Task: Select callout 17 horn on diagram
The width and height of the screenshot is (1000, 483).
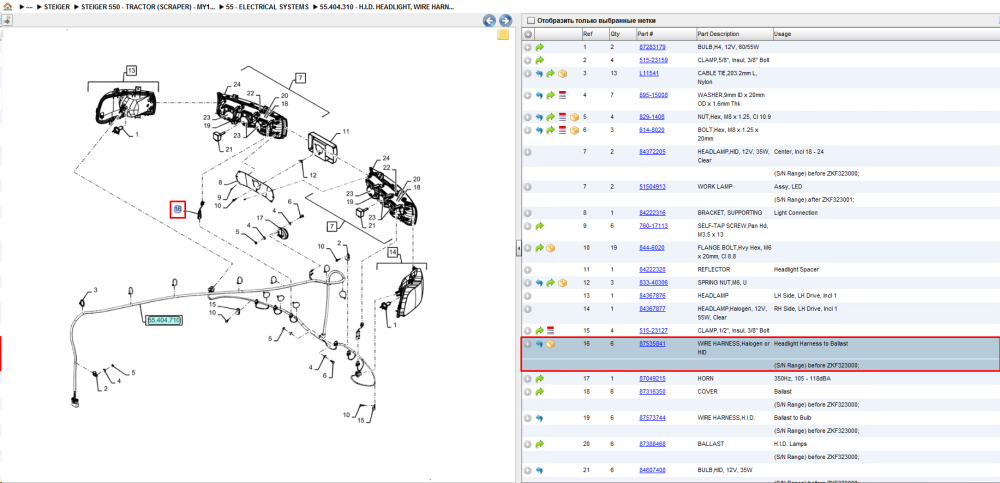Action: tap(260, 218)
